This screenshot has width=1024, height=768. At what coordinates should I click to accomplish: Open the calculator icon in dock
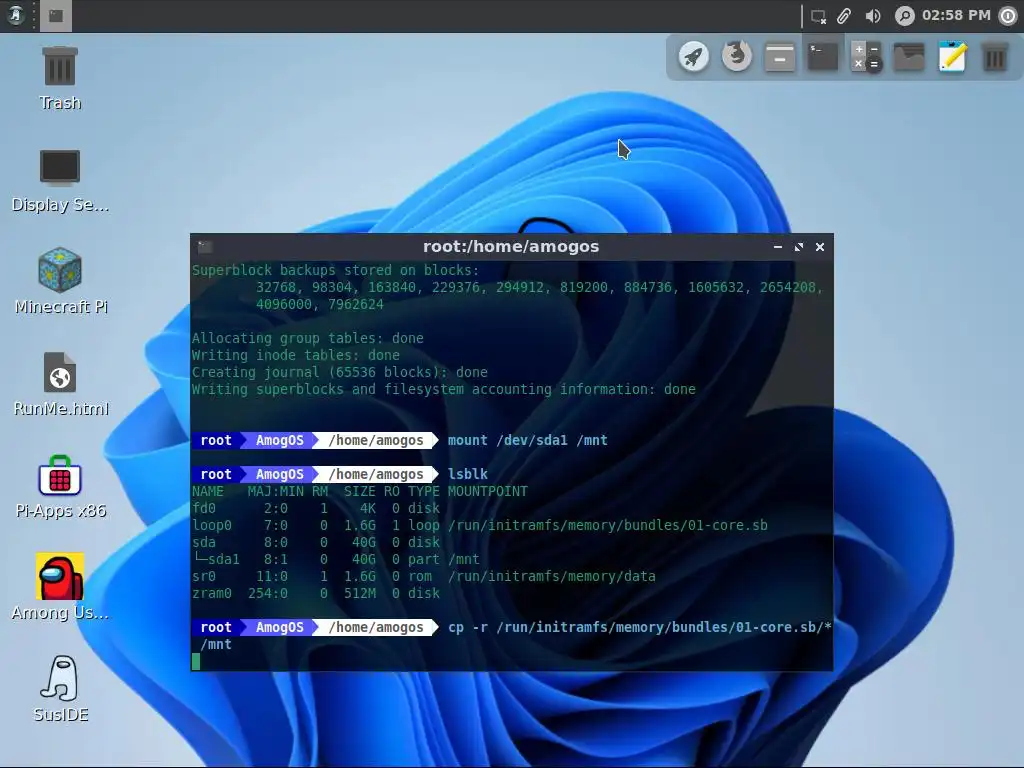(866, 57)
